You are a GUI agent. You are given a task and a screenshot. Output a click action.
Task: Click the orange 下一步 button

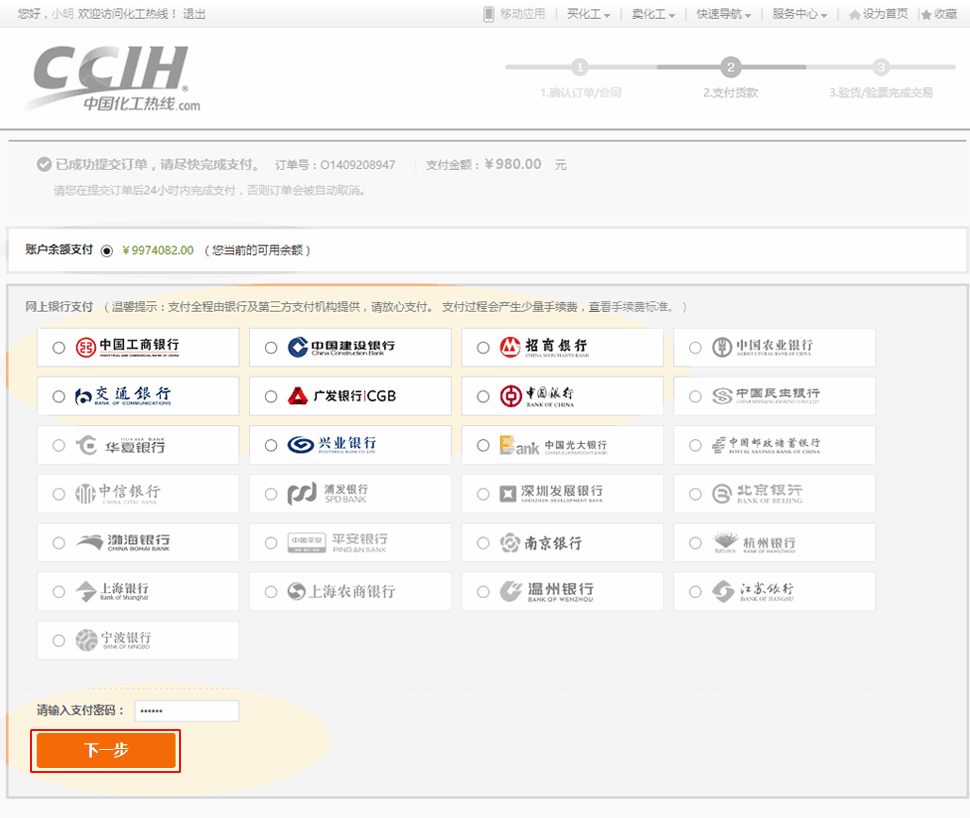106,750
